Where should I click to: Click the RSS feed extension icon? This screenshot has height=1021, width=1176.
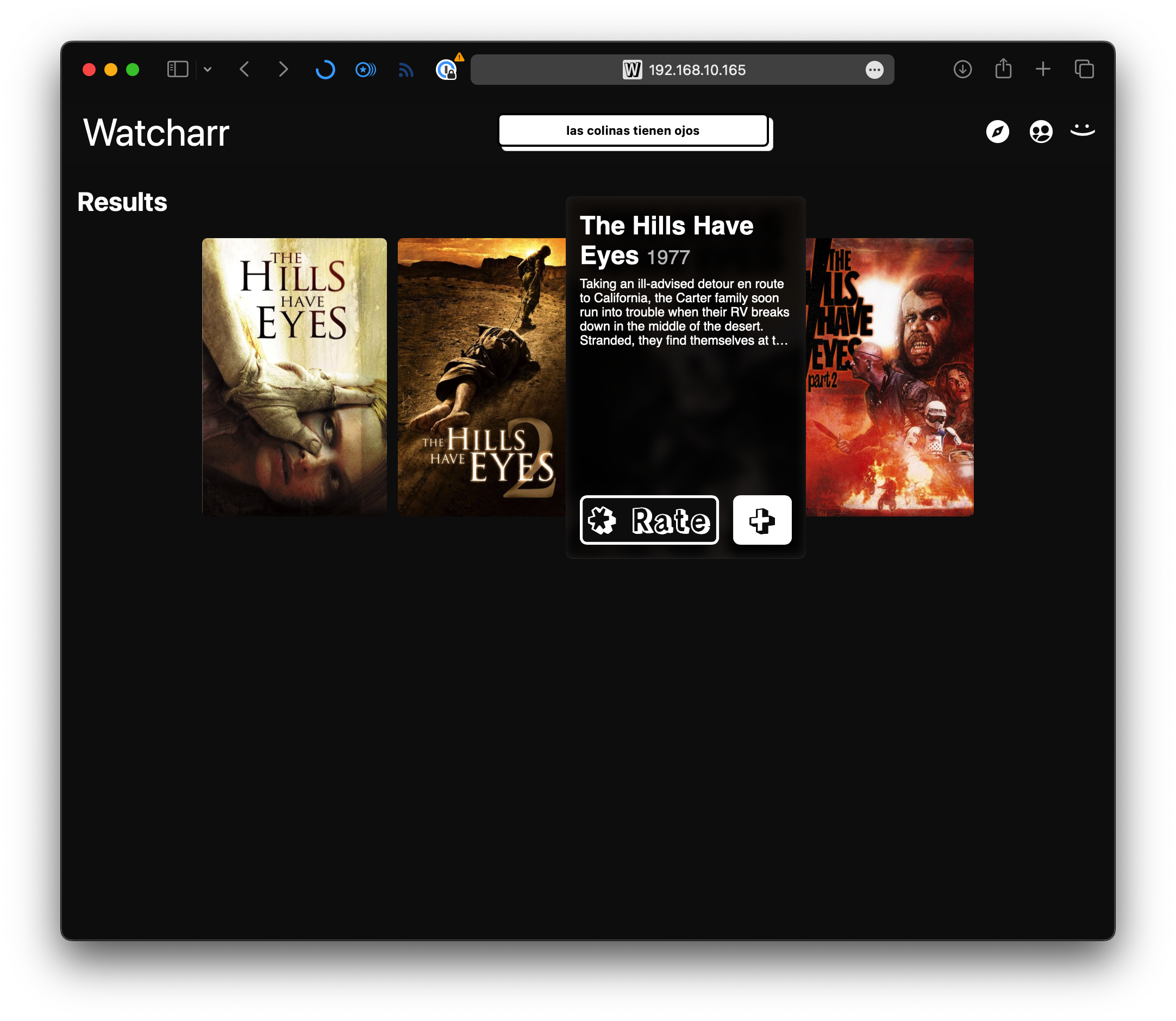[405, 70]
